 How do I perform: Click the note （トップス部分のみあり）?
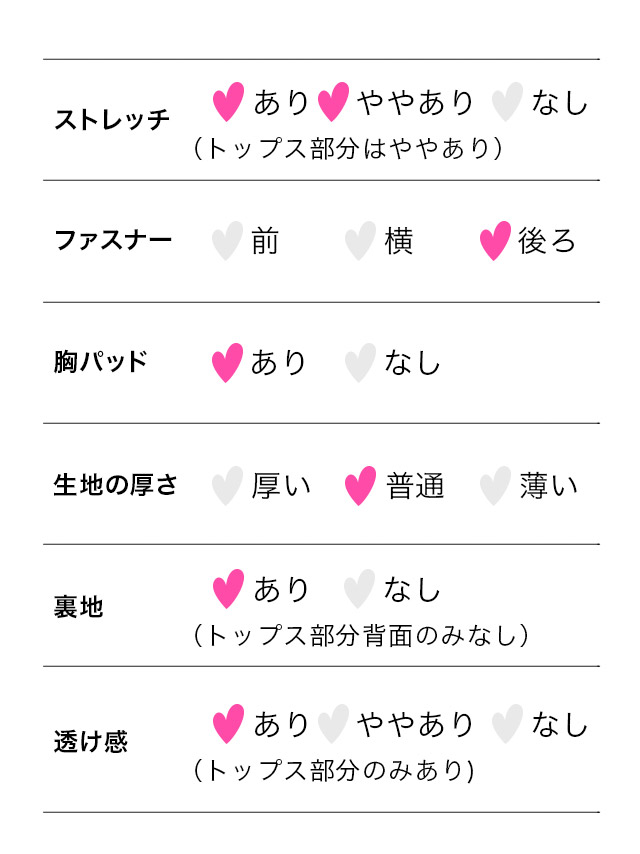click(x=333, y=771)
